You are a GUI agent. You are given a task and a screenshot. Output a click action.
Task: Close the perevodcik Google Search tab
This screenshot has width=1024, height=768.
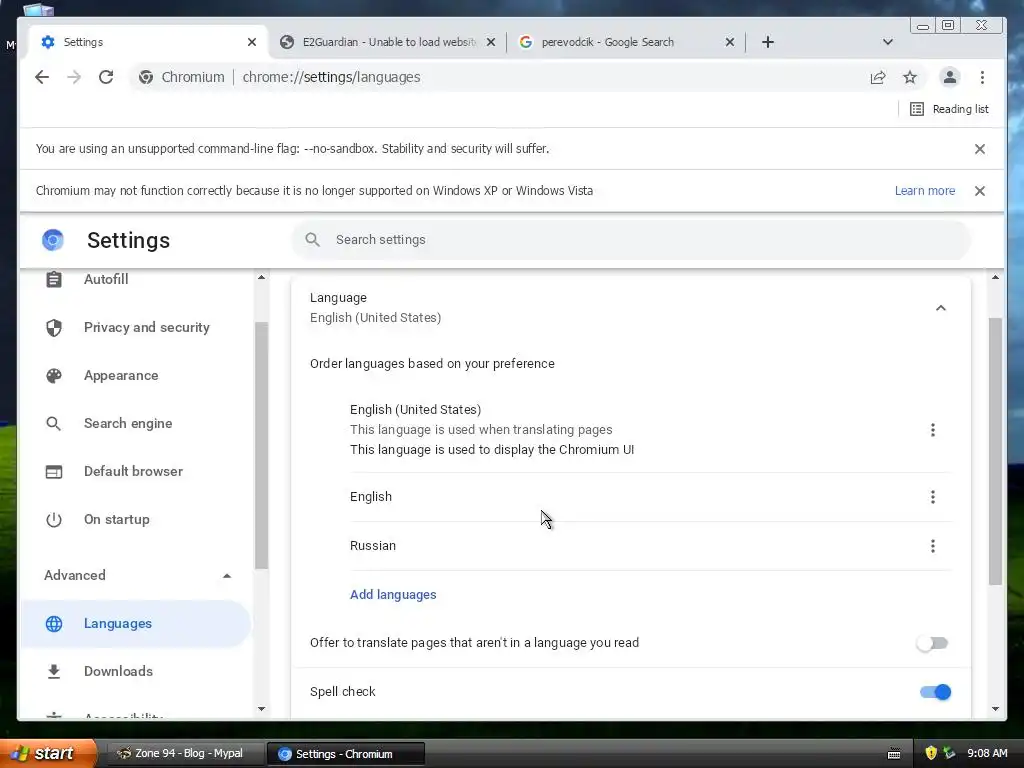[730, 42]
